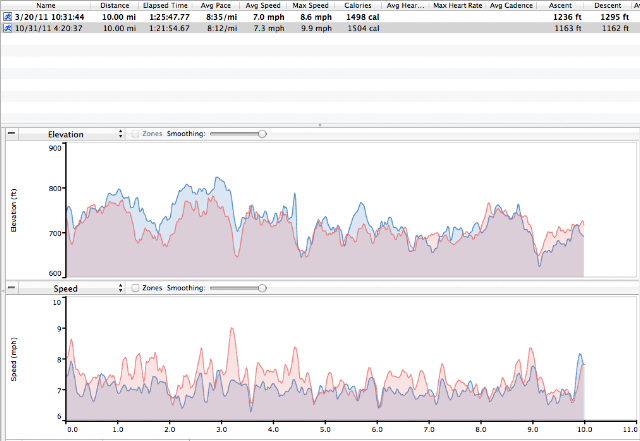Sort by Max Speed column header
The width and height of the screenshot is (640, 441).
[x=310, y=5]
